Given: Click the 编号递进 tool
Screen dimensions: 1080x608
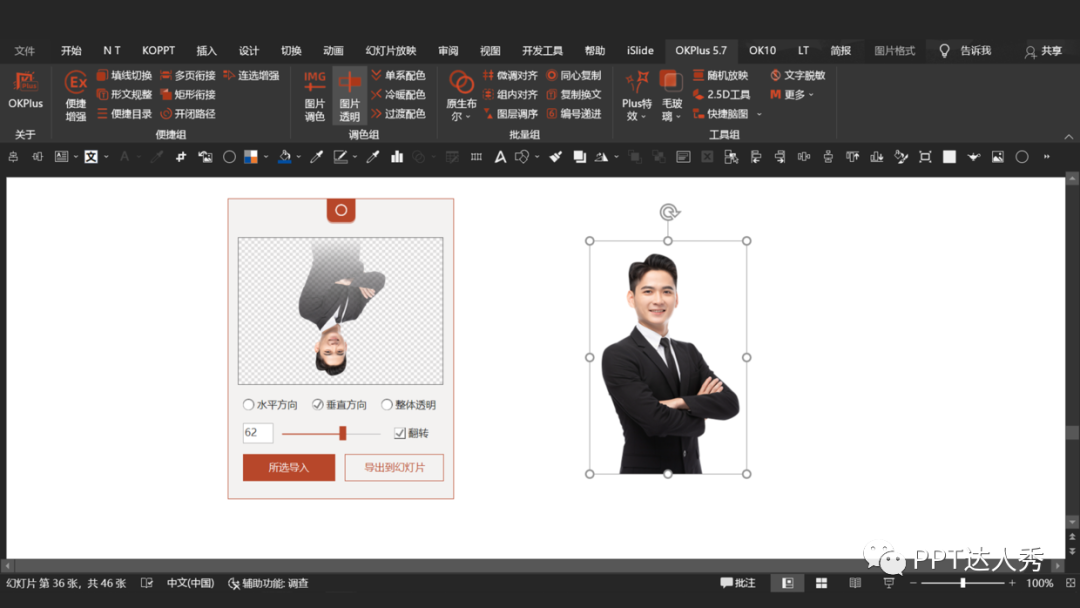Looking at the screenshot, I should coord(573,114).
